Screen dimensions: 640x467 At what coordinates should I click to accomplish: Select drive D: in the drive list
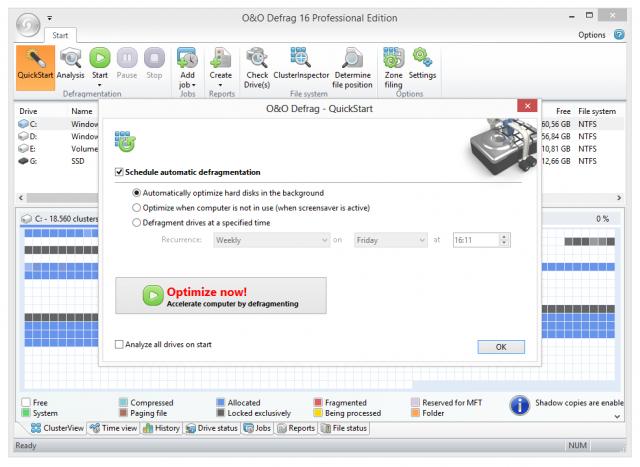point(27,136)
